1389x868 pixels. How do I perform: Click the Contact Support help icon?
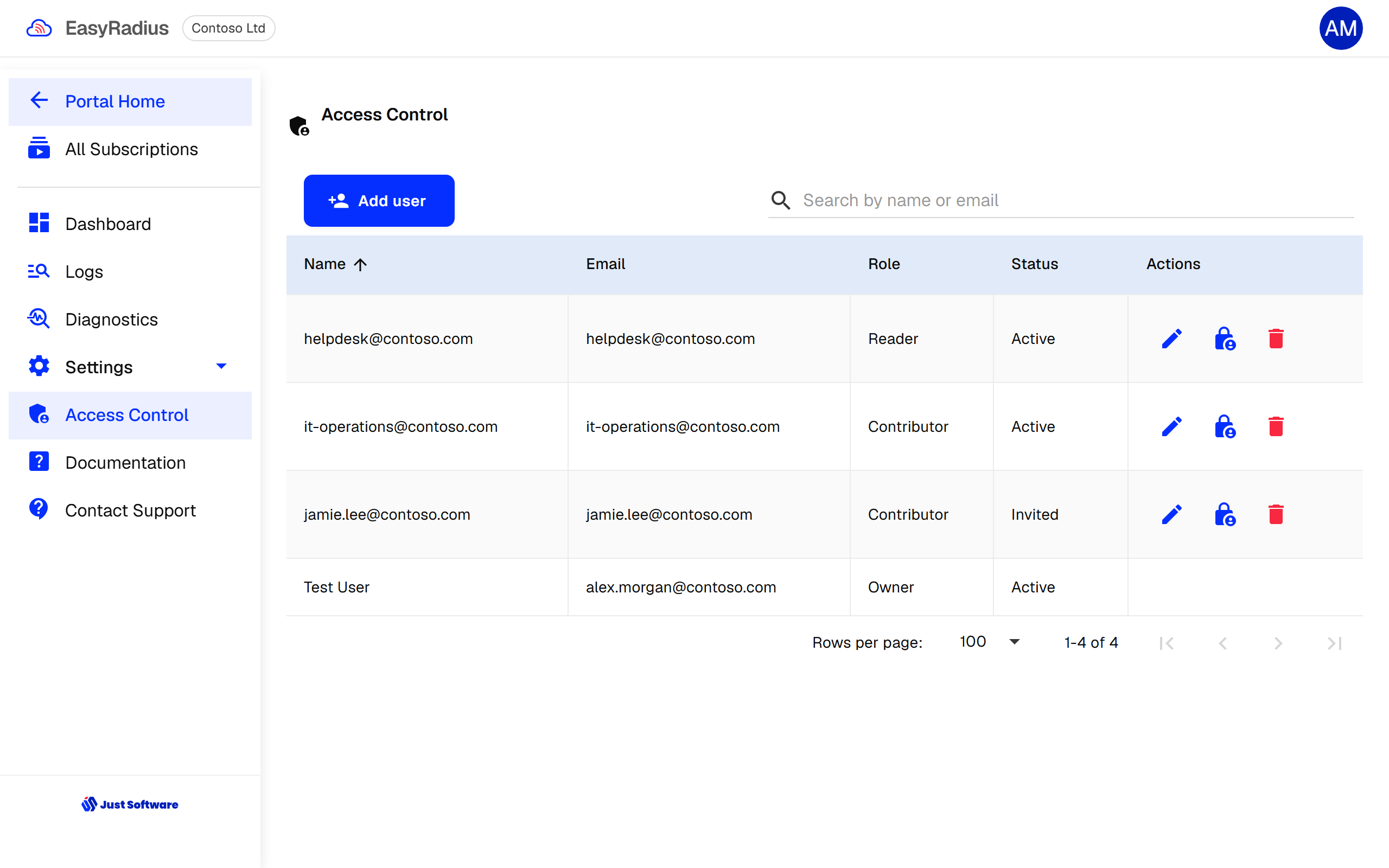click(x=39, y=509)
